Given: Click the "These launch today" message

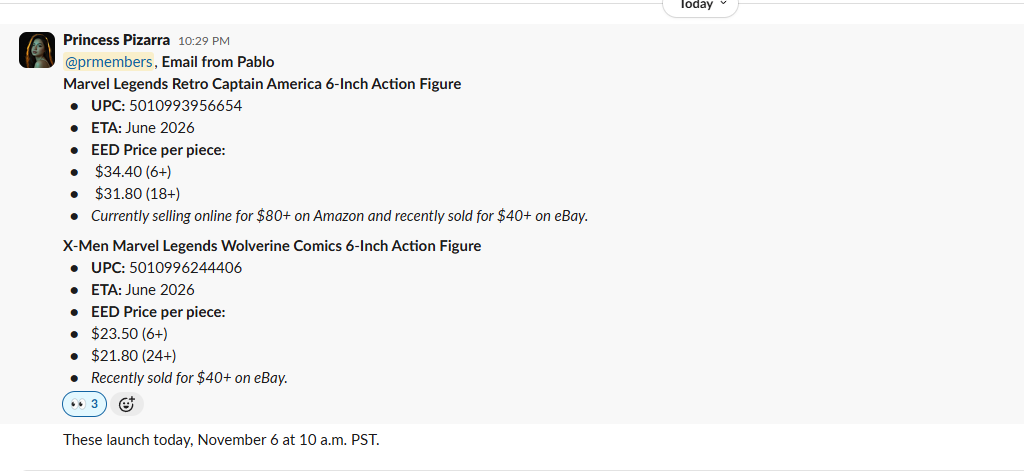Looking at the screenshot, I should [x=221, y=439].
